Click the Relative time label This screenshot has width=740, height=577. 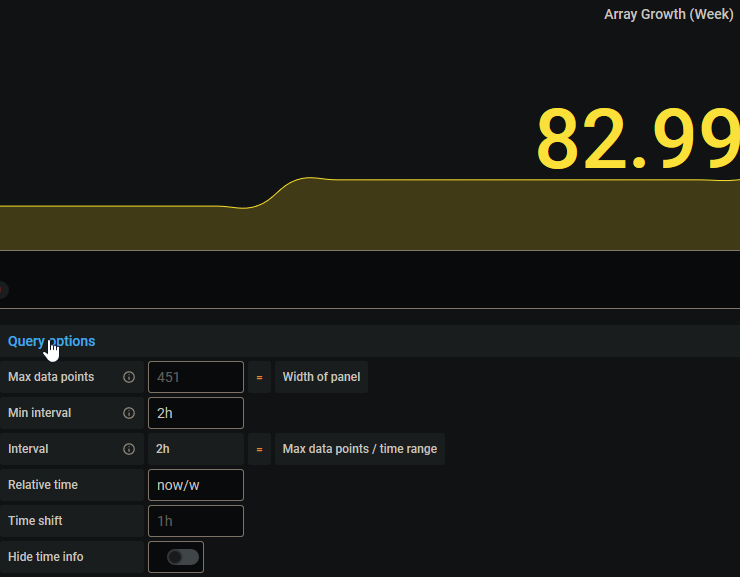coord(43,485)
